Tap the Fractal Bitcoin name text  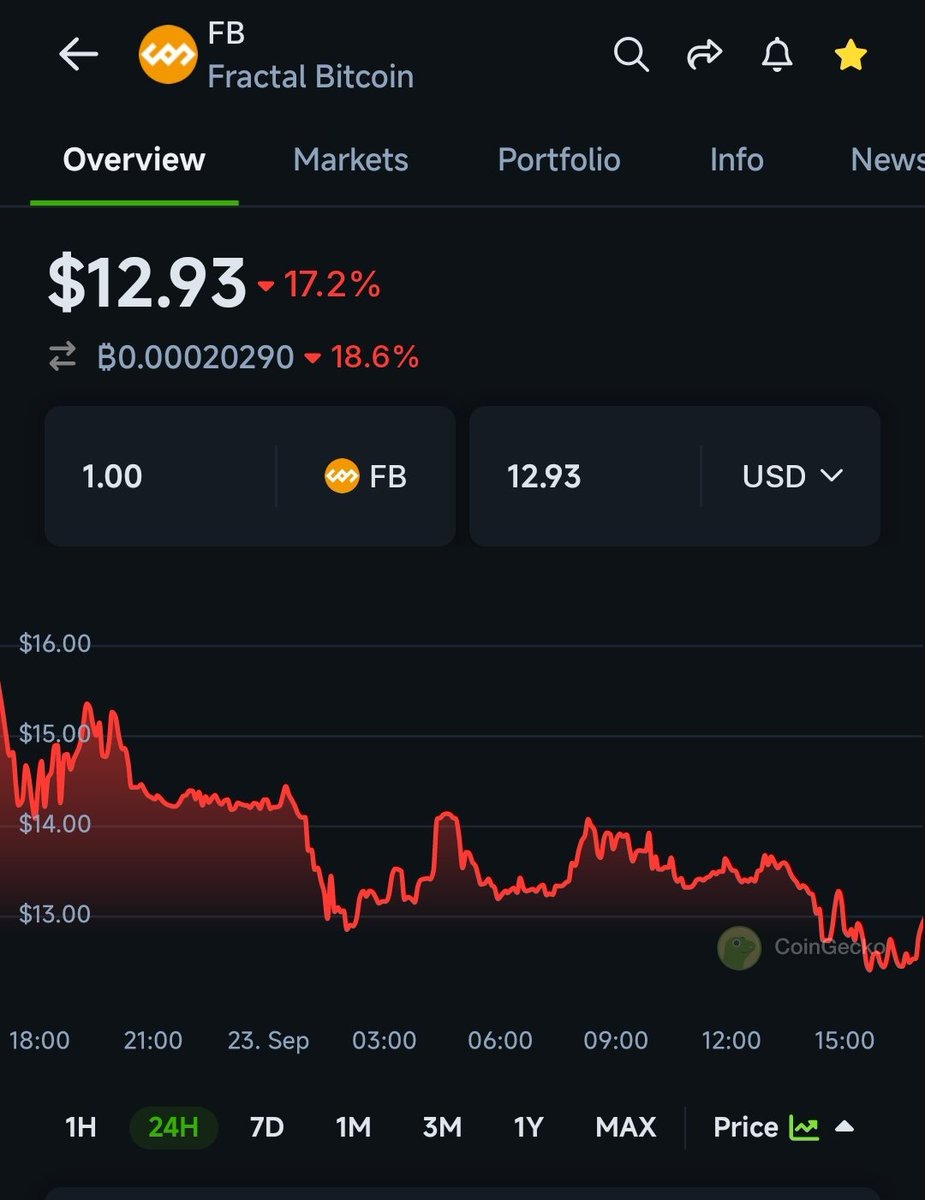310,77
